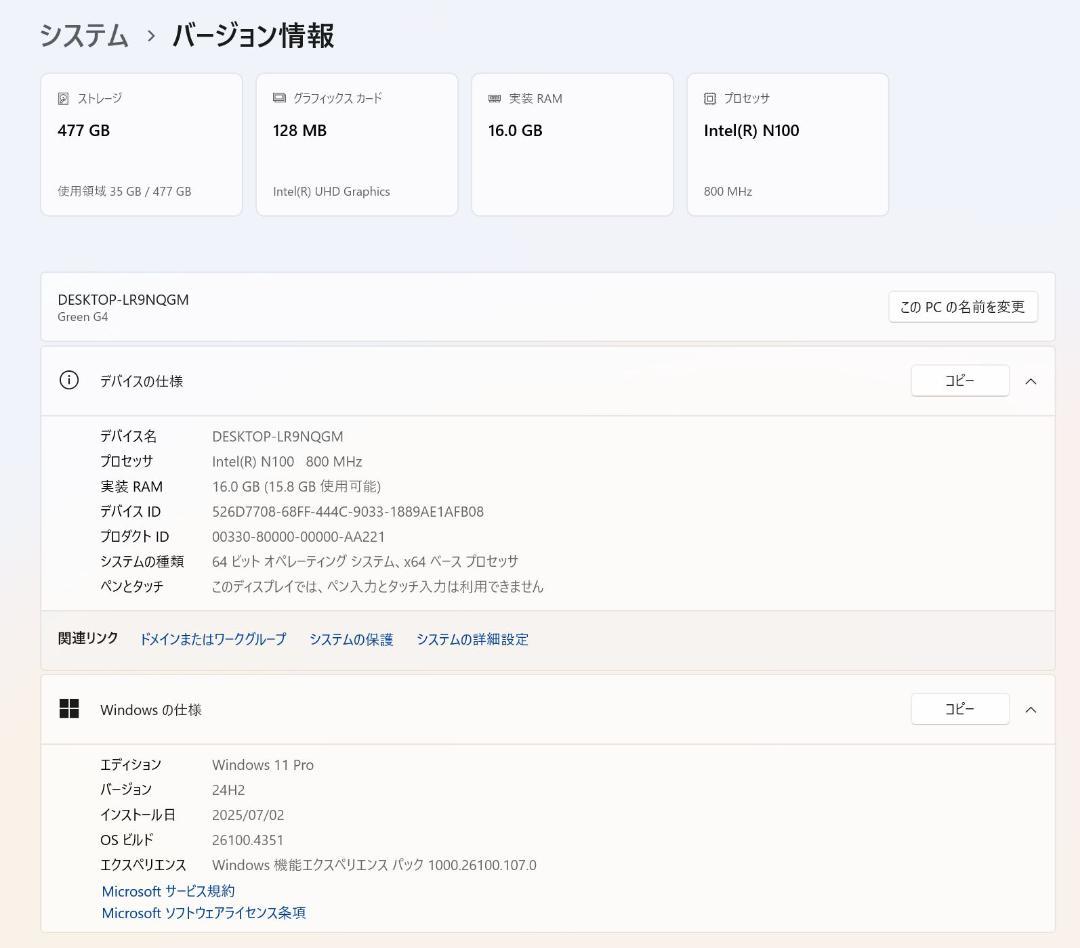The height and width of the screenshot is (948, 1080).
Task: Open the システムの詳細設定 link
Action: (x=472, y=639)
